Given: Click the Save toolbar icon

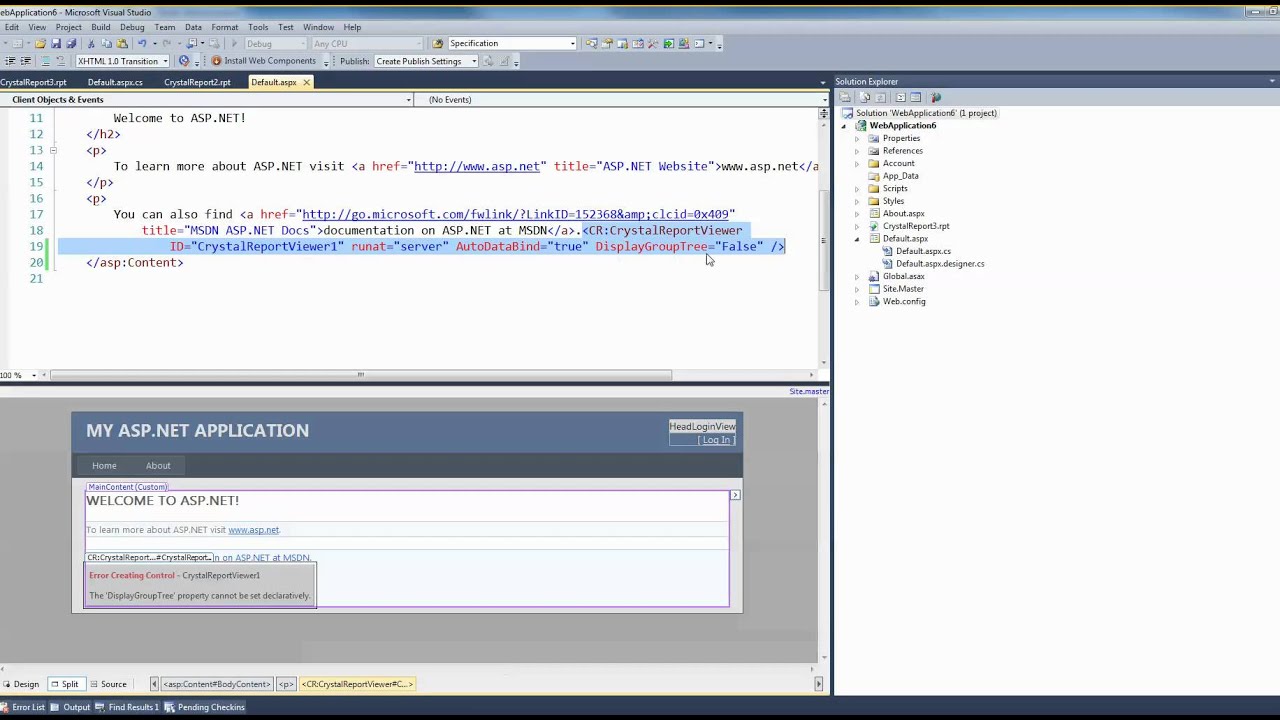Looking at the screenshot, I should (56, 44).
